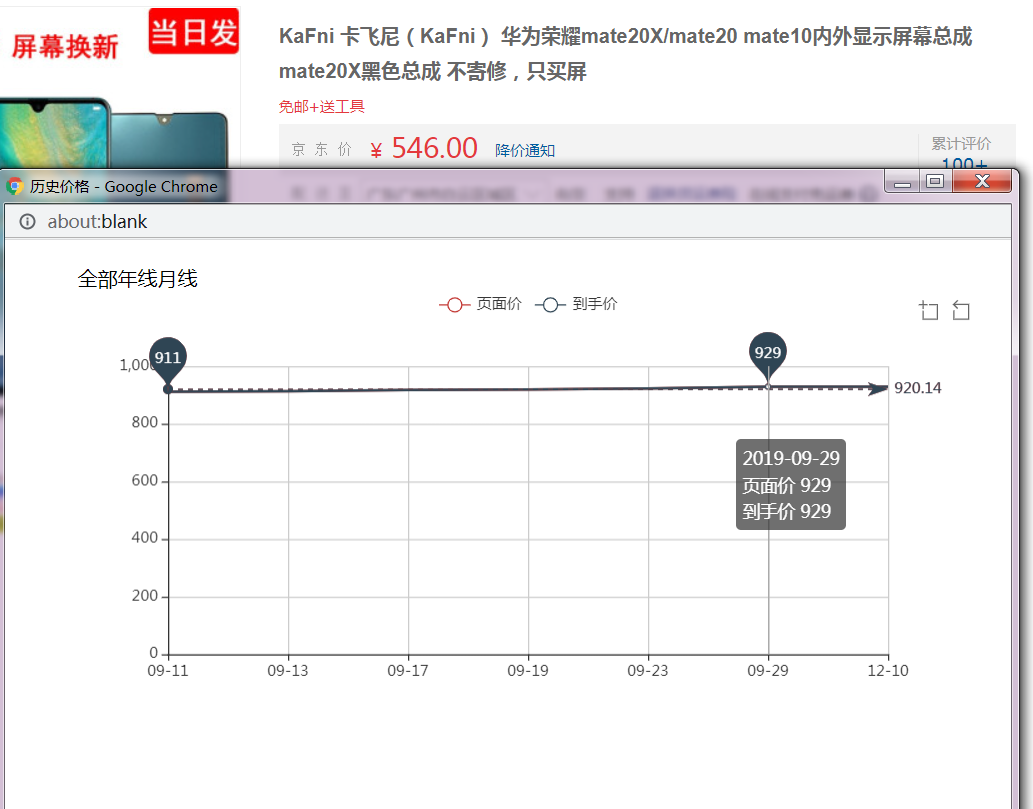Click the 09-17 x-axis label
This screenshot has width=1033, height=809.
pos(408,671)
